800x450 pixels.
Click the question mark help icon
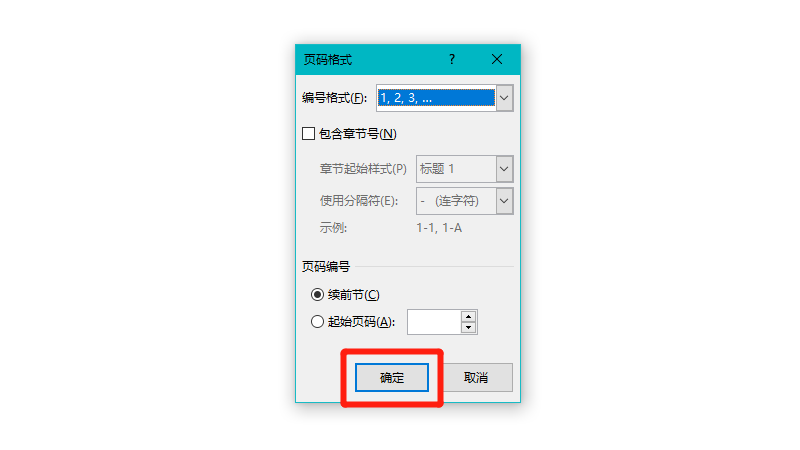[x=452, y=60]
